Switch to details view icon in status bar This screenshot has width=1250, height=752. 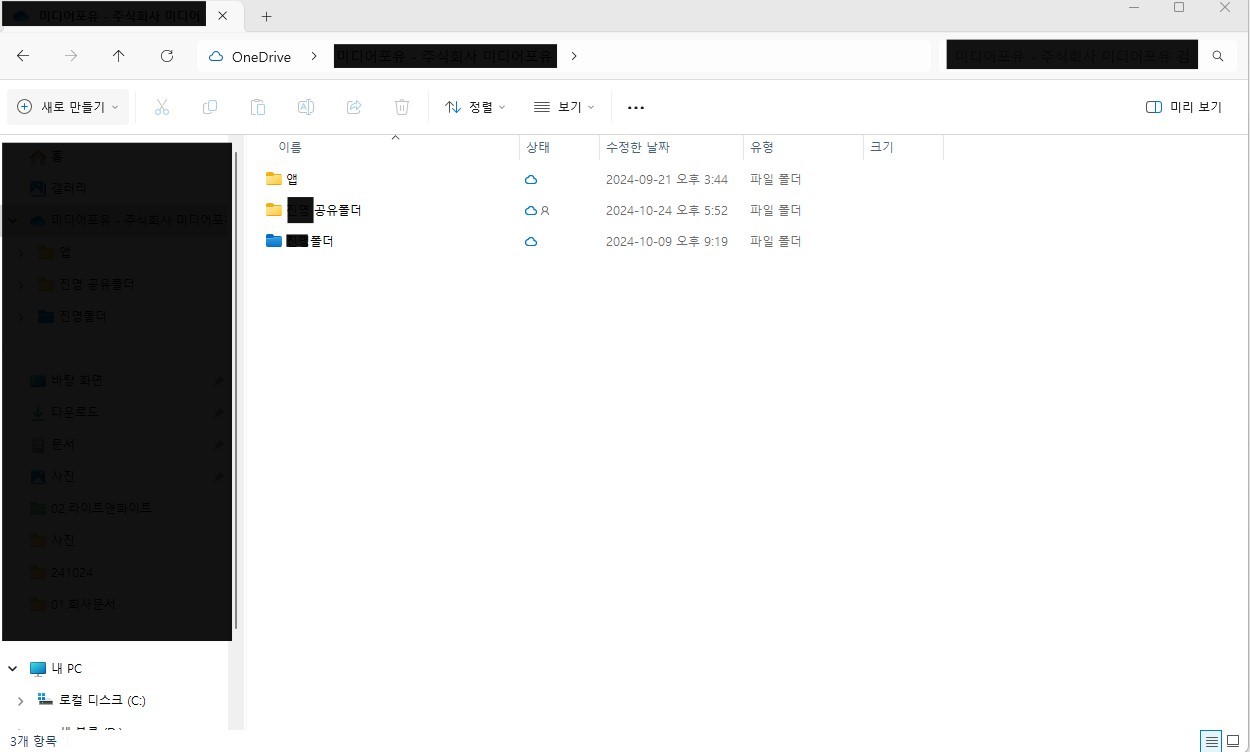pyautogui.click(x=1212, y=742)
